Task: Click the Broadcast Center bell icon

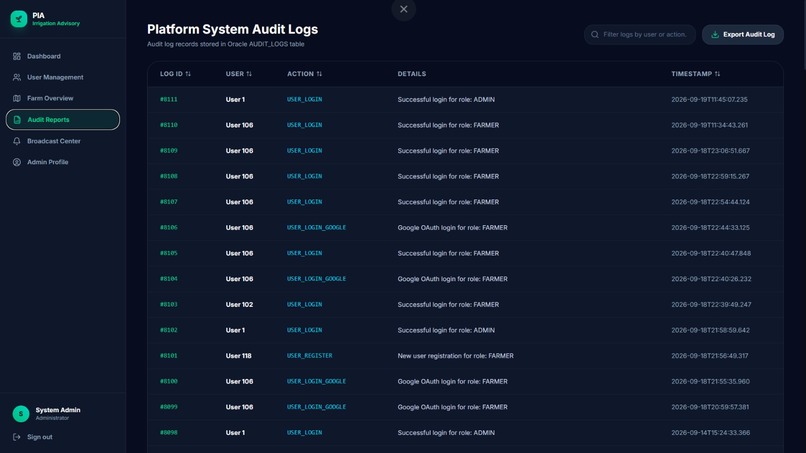Action: [17, 141]
